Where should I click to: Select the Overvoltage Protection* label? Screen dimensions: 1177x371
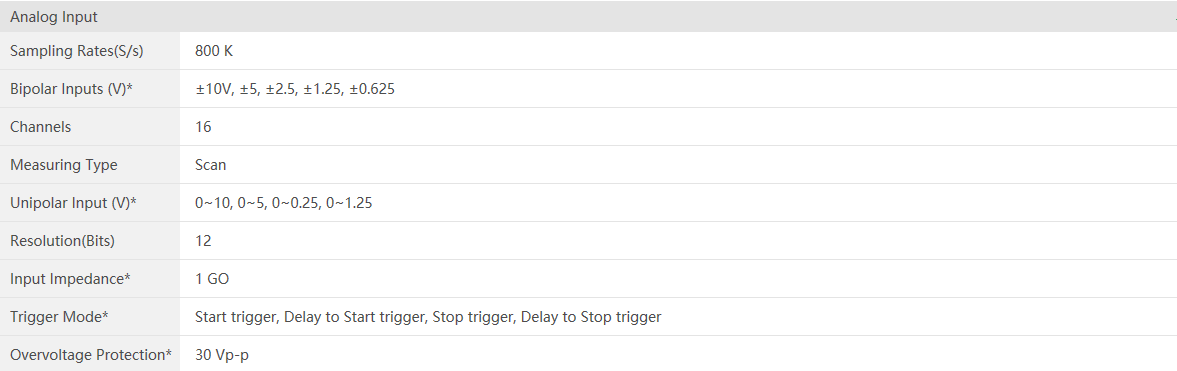click(91, 354)
